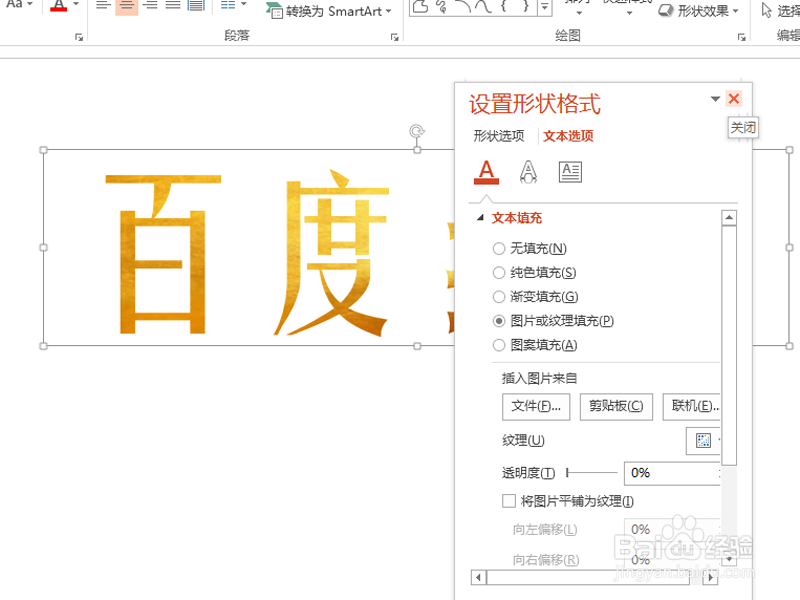Viewport: 800px width, 600px height.
Task: Click the distributed alignment icon
Action: pos(196,5)
